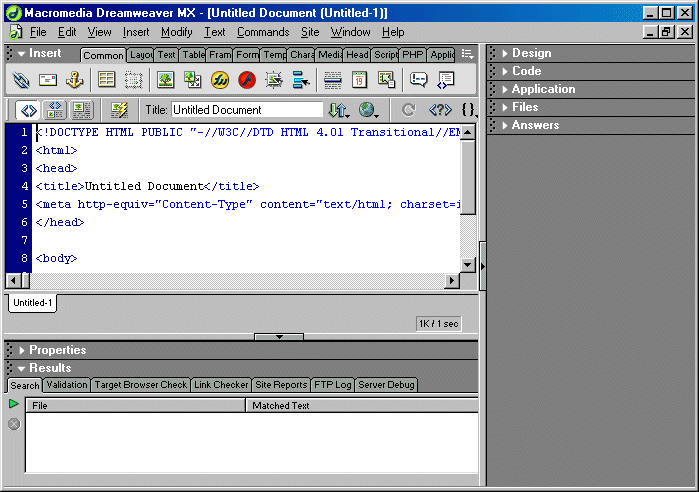The width and height of the screenshot is (699, 492).
Task: Collapse the Results panel
Action: click(x=21, y=369)
